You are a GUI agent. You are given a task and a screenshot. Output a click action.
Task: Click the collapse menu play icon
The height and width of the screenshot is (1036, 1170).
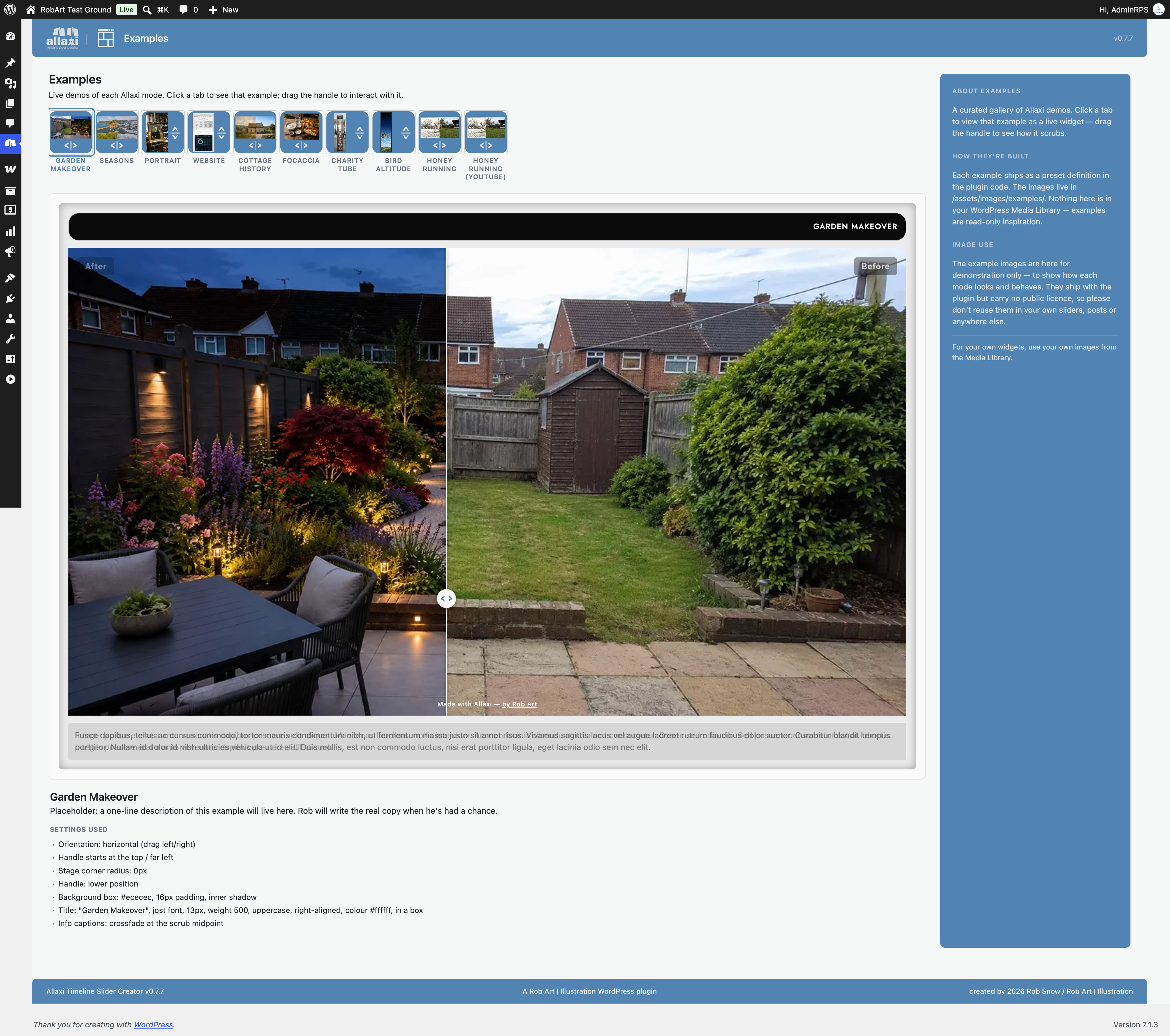tap(10, 379)
